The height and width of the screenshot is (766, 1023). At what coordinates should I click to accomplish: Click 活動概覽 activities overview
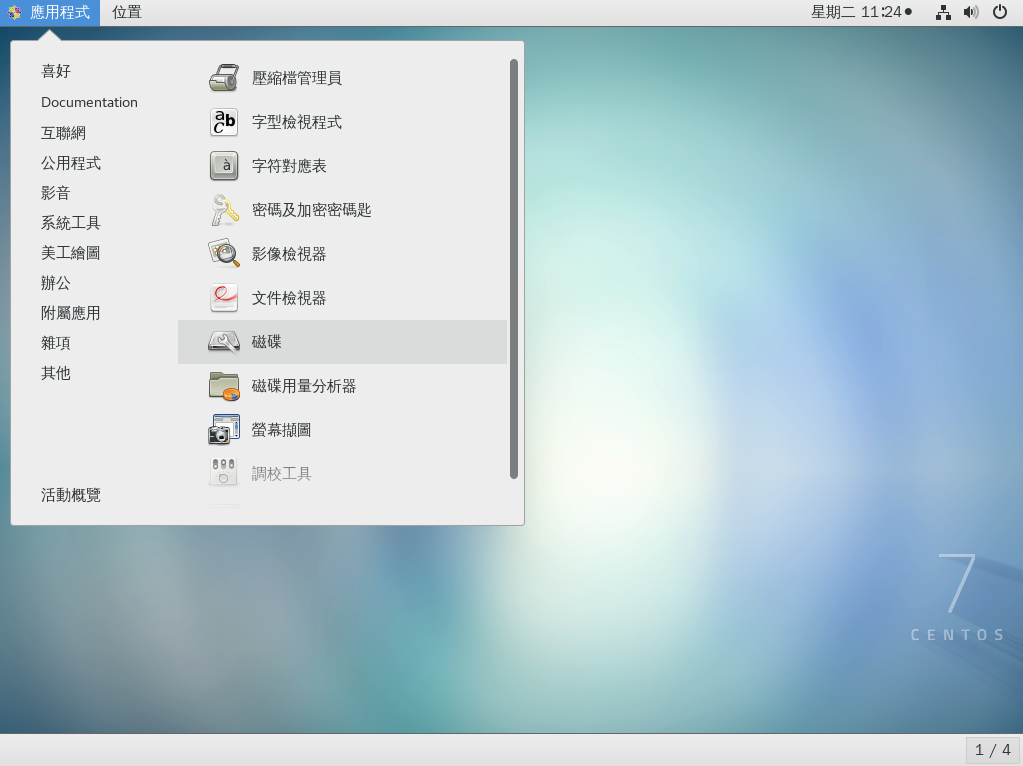tap(70, 495)
